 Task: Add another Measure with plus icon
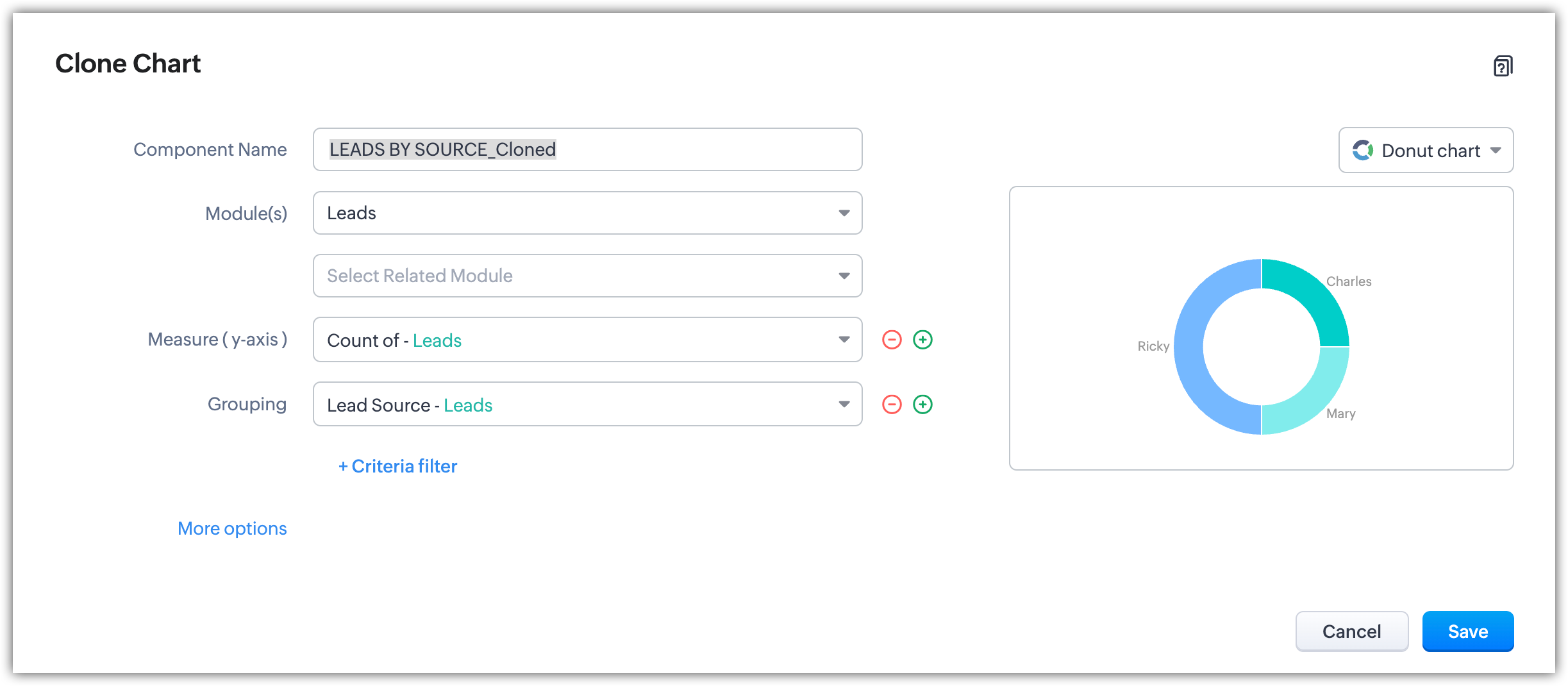(x=922, y=340)
